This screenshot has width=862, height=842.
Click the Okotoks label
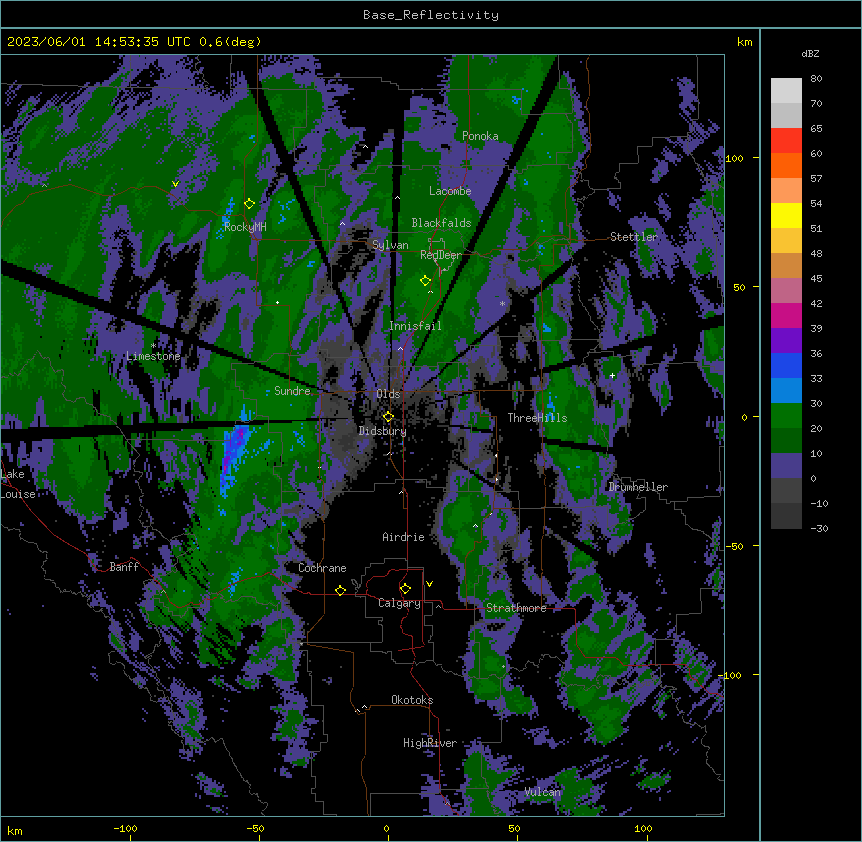click(x=412, y=700)
